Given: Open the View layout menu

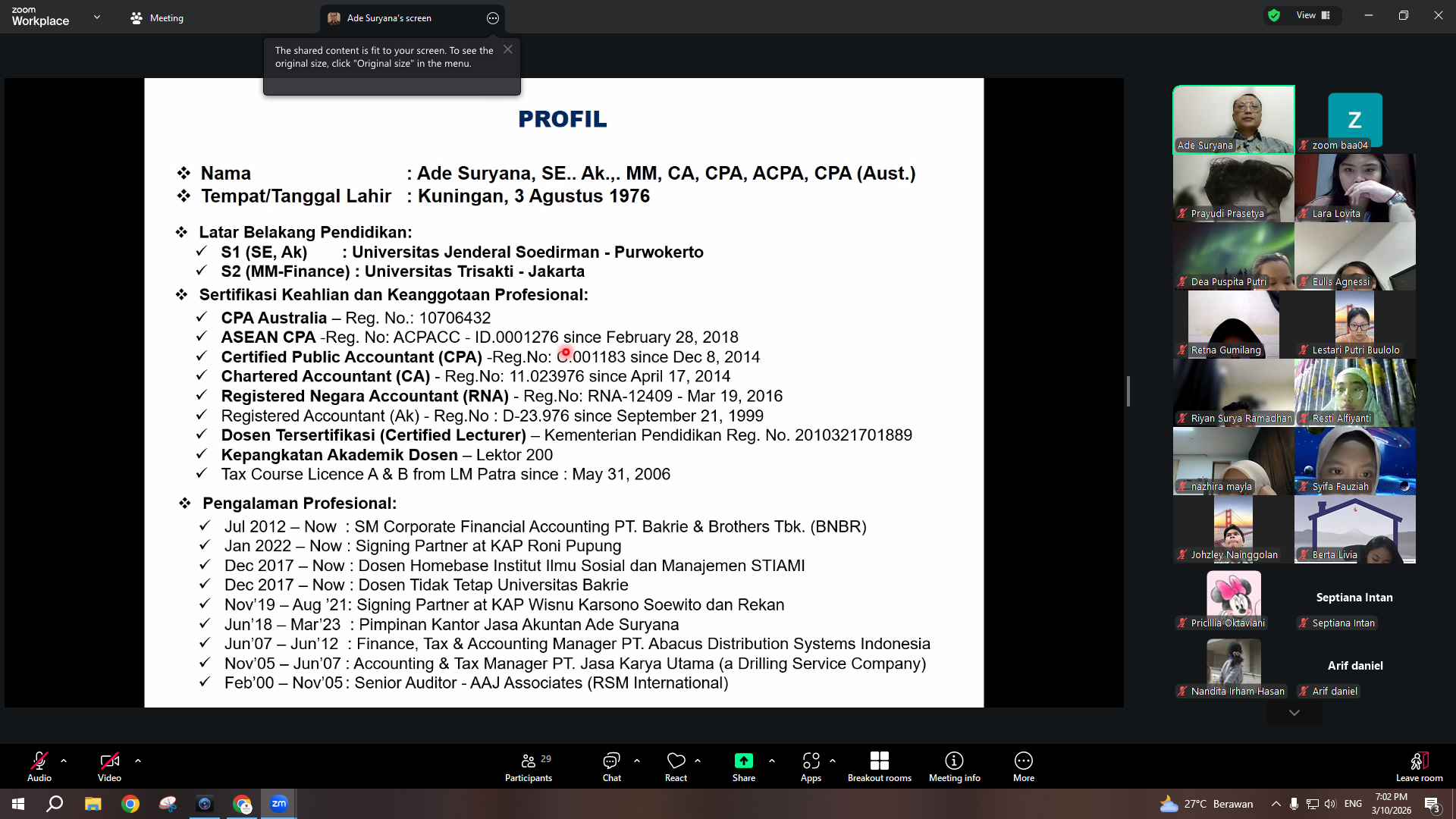Looking at the screenshot, I should (1313, 15).
